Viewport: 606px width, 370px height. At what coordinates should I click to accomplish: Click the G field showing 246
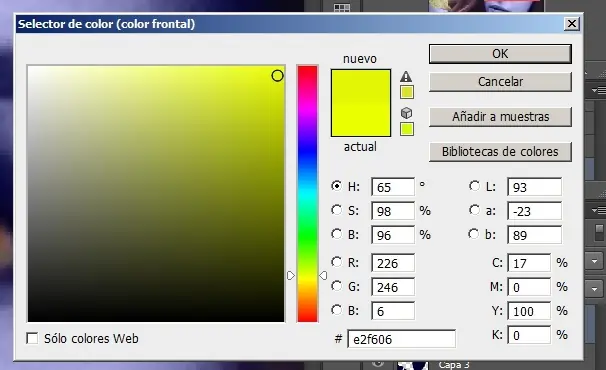[x=393, y=287]
